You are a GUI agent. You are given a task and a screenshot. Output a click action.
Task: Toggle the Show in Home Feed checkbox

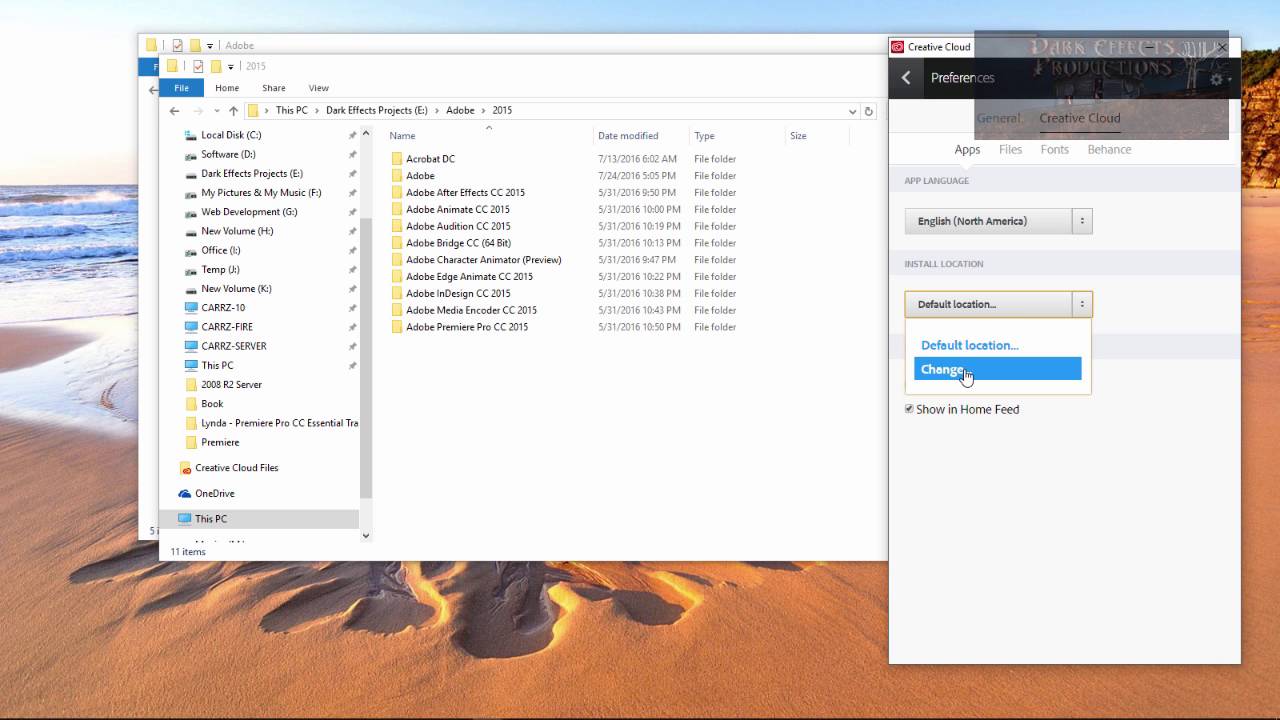click(909, 409)
